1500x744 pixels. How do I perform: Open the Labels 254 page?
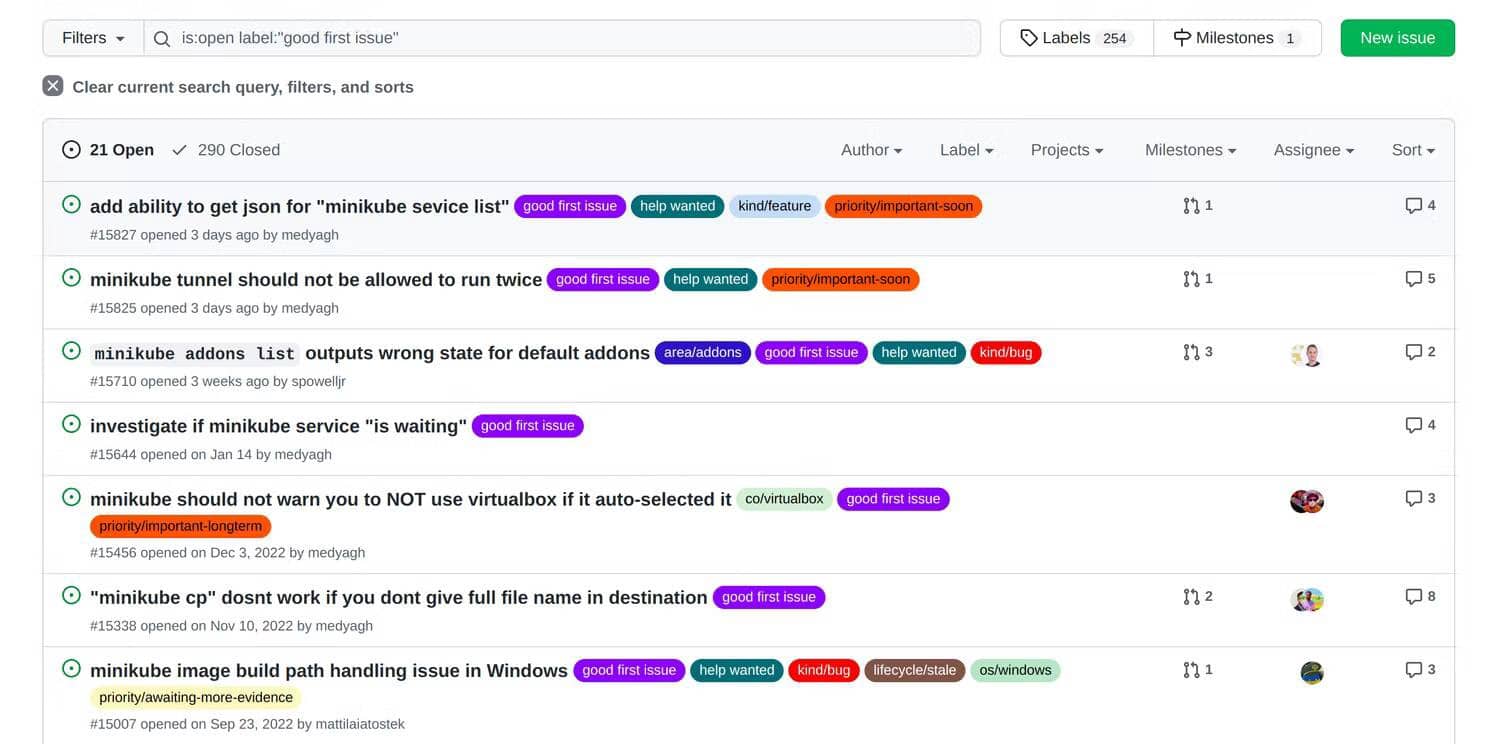coord(1077,38)
